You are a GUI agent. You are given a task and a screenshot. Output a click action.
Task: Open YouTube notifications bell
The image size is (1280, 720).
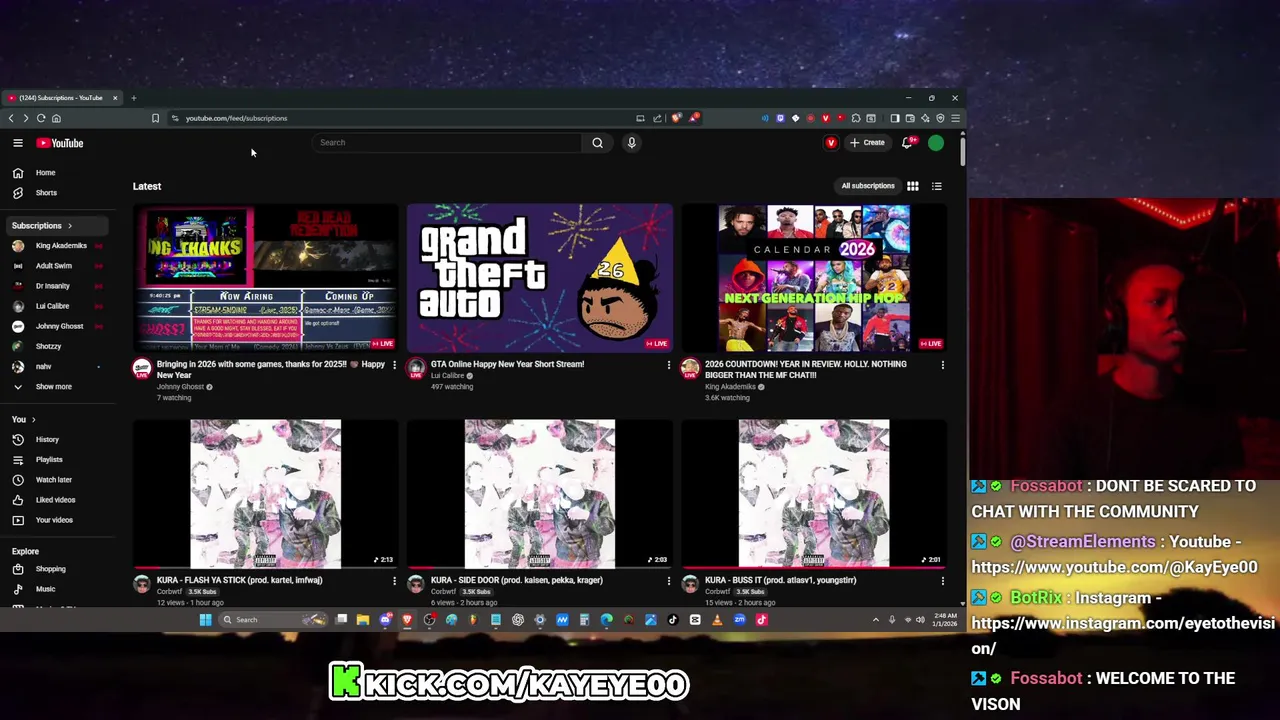click(x=907, y=142)
